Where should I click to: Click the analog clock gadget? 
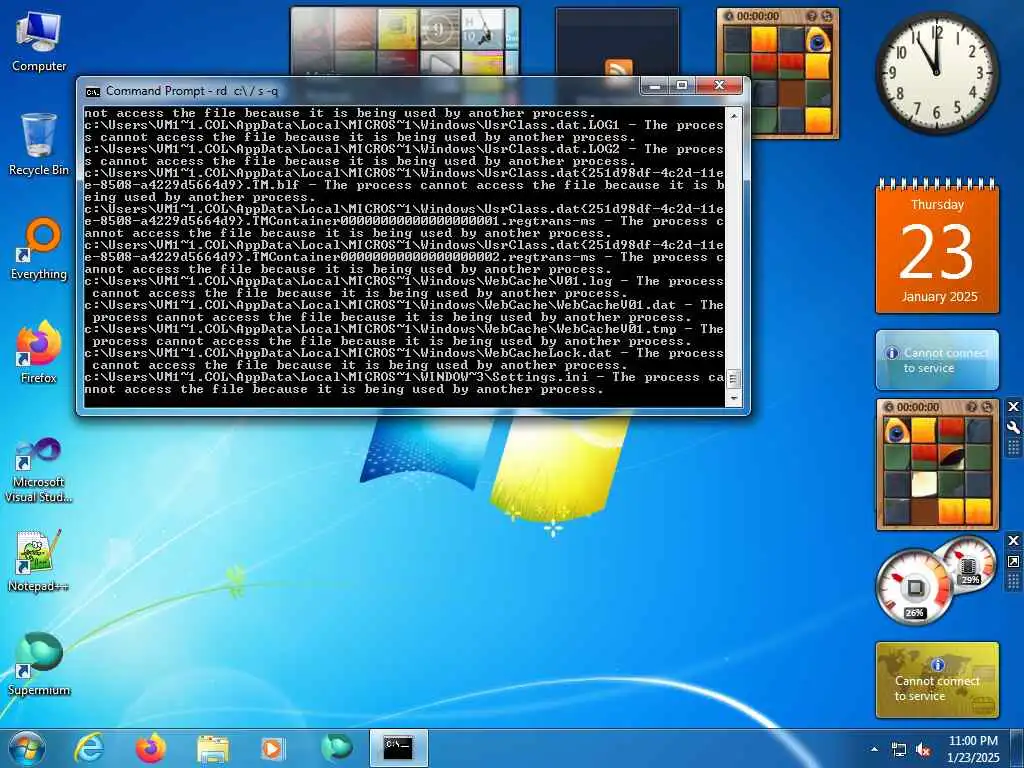[x=936, y=72]
